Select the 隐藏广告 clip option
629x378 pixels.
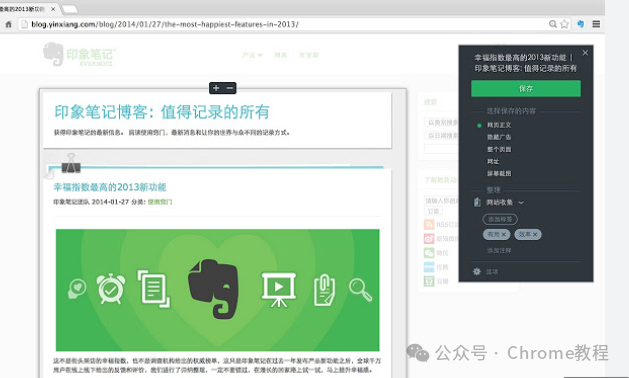(499, 137)
